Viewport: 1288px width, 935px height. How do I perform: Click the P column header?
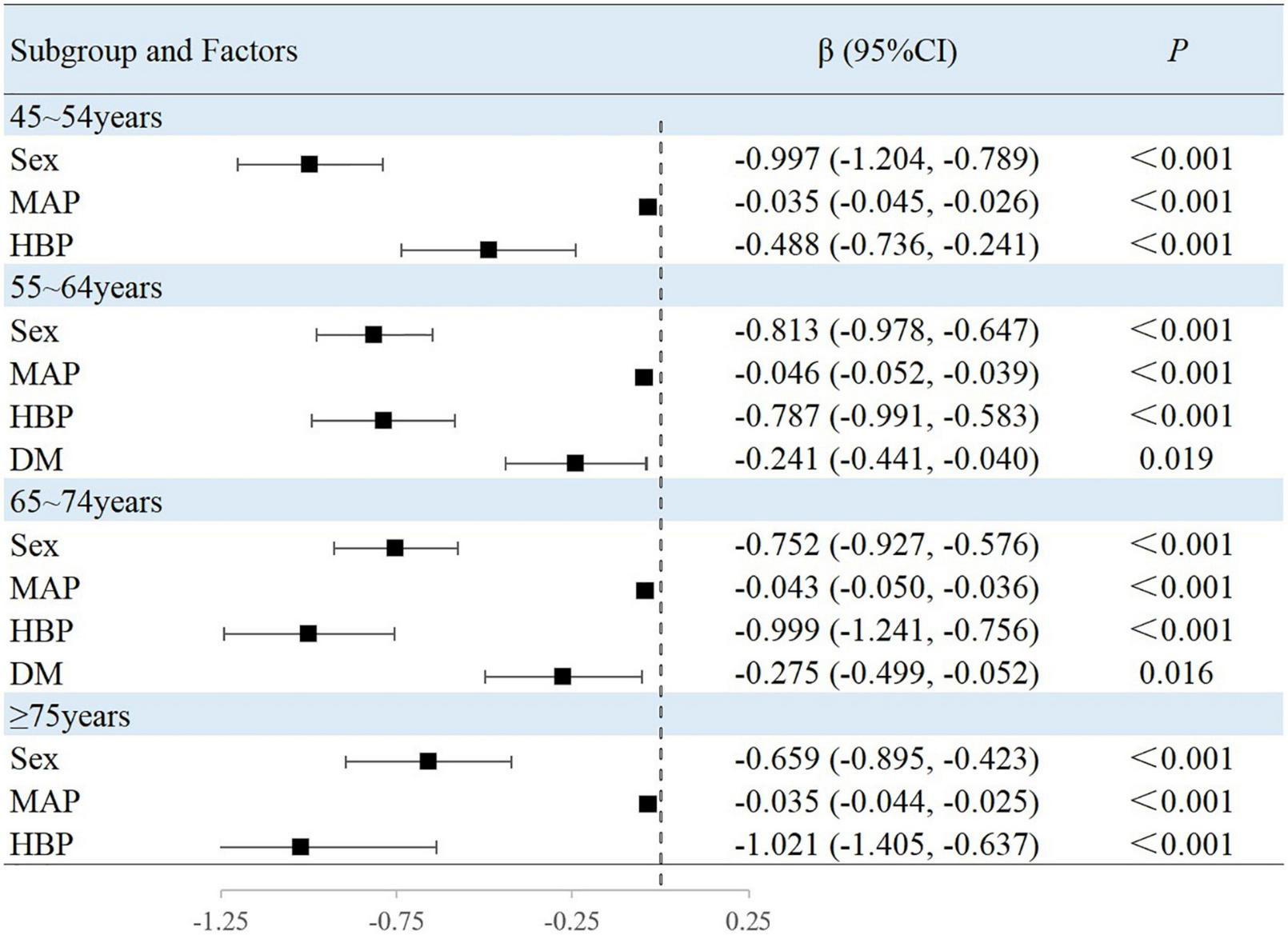[x=1177, y=51]
